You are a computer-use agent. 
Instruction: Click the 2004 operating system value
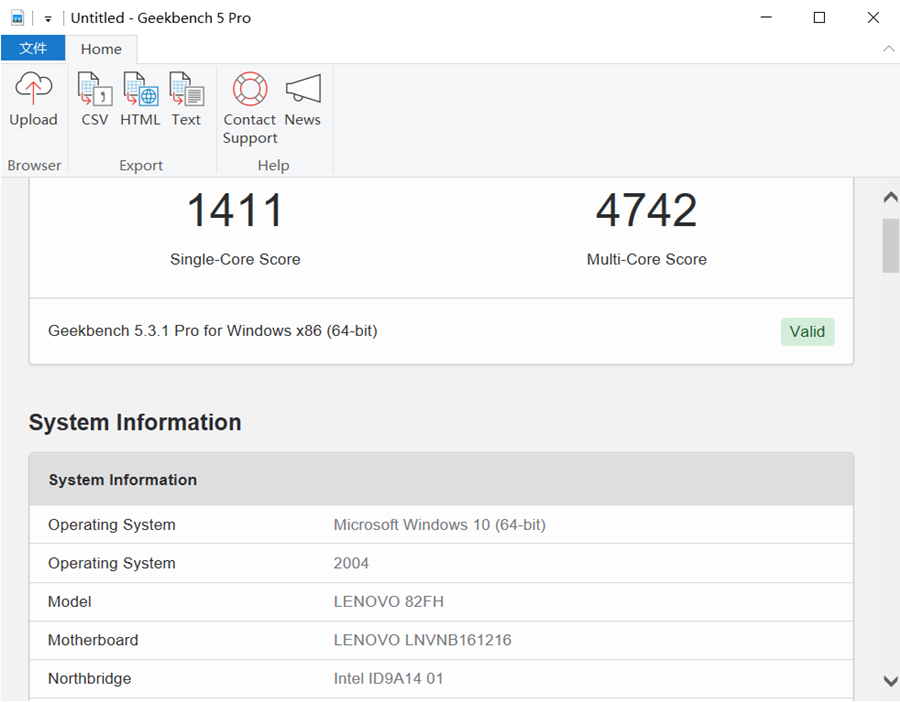click(351, 563)
